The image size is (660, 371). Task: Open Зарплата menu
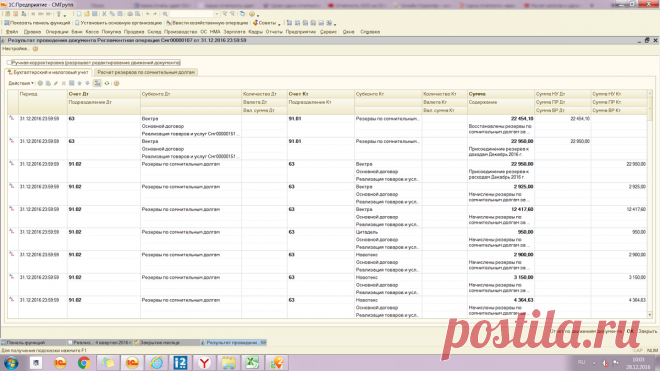pyautogui.click(x=234, y=32)
